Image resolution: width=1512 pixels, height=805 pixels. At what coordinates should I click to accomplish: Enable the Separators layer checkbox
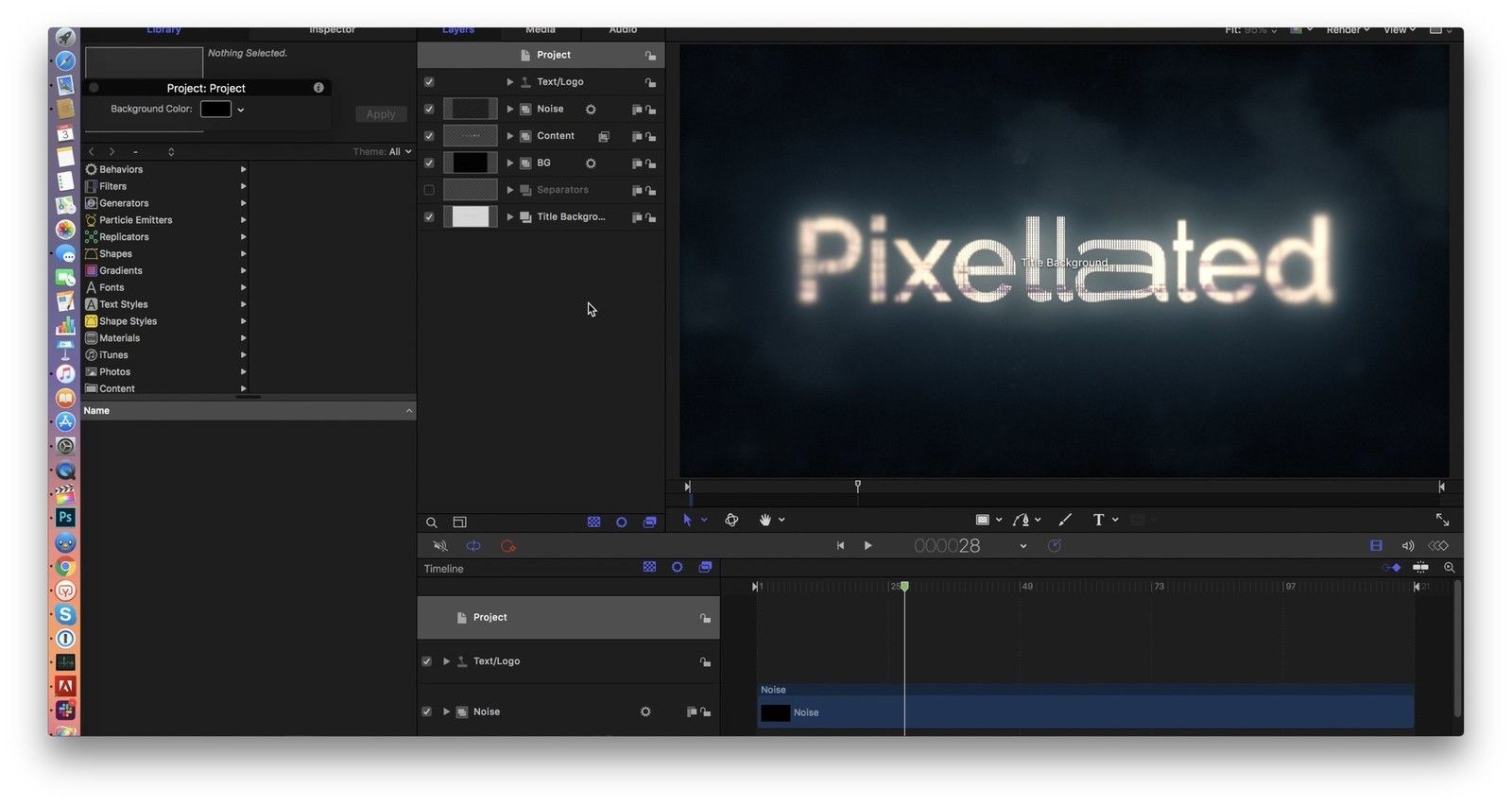pyautogui.click(x=429, y=190)
